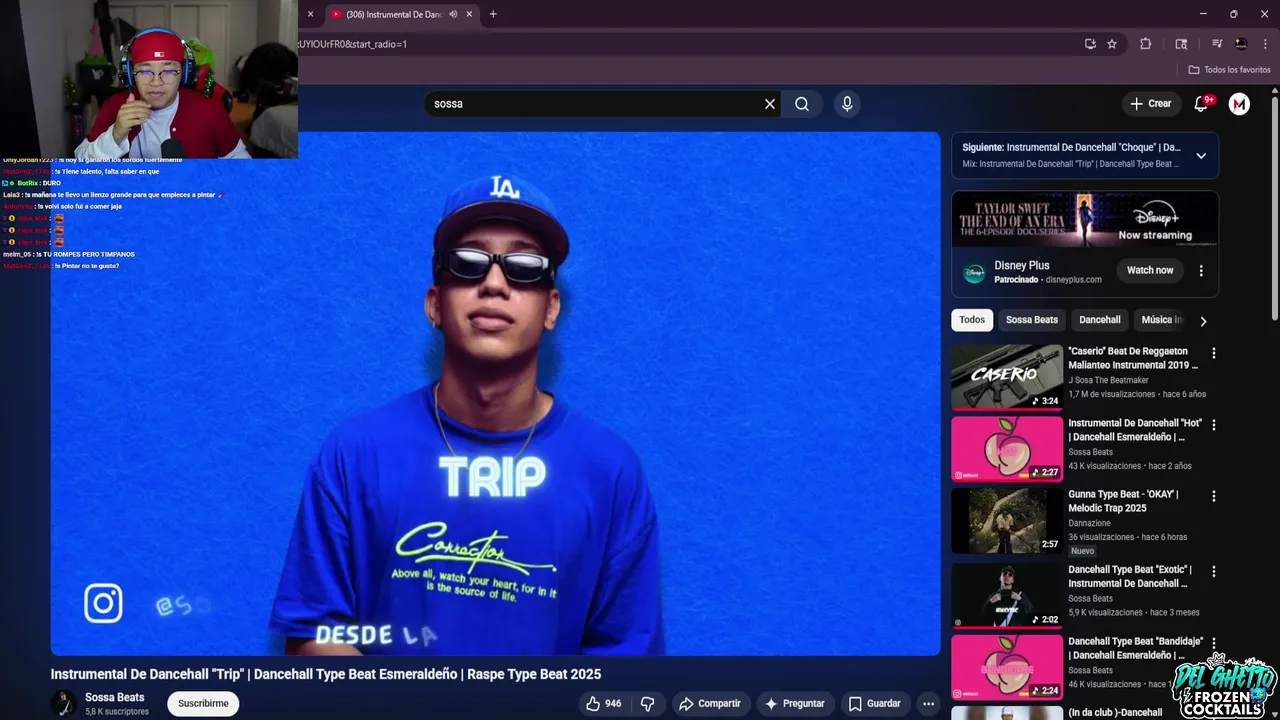Image resolution: width=1280 pixels, height=720 pixels.
Task: Open options for the 'Bandidaje' beat video
Action: point(1214,643)
